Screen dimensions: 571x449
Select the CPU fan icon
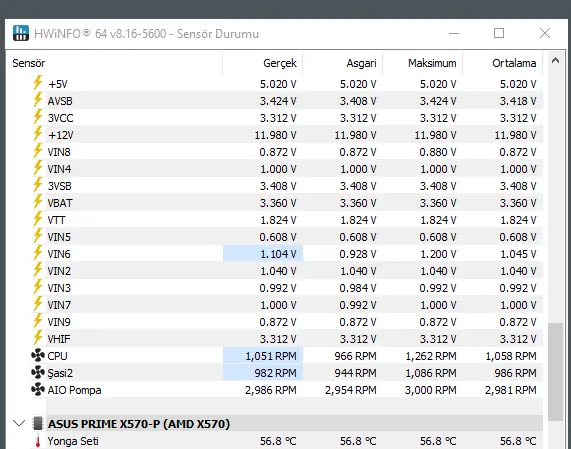coord(38,355)
